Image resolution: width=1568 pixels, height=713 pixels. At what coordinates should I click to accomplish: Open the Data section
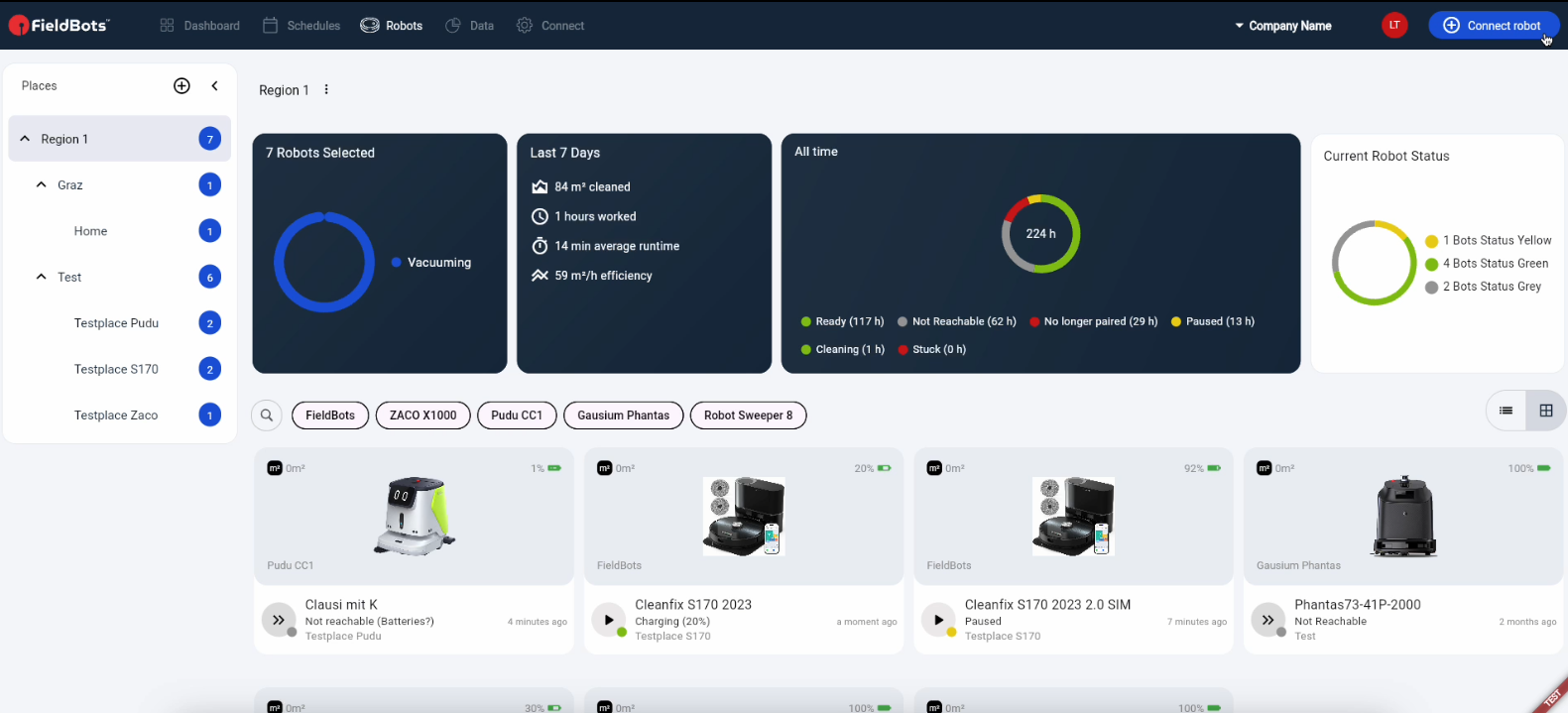[469, 26]
